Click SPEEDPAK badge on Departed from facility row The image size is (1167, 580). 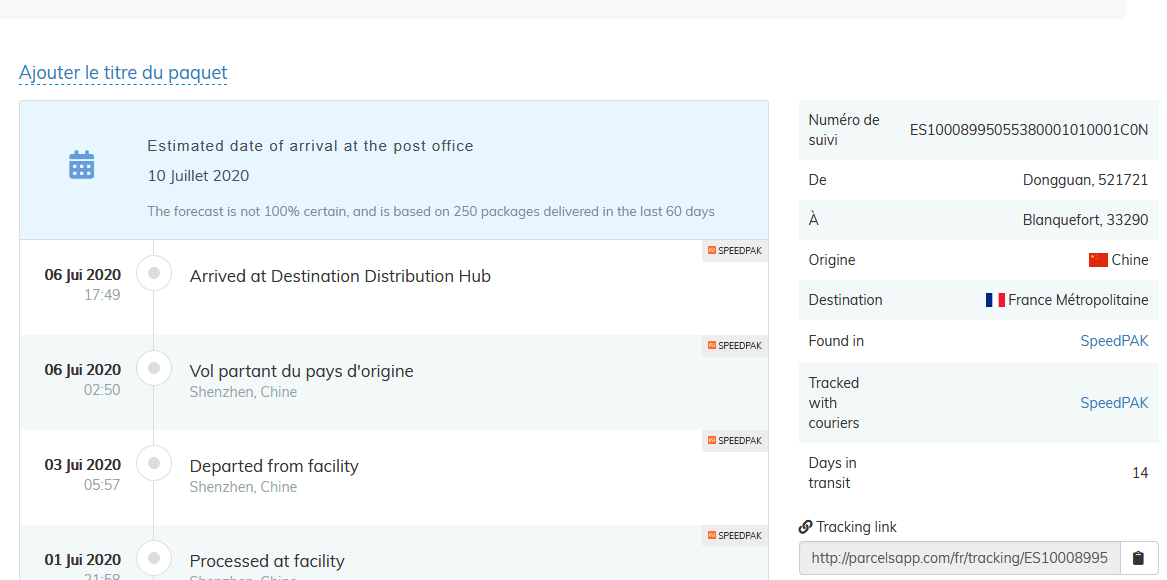coord(735,441)
